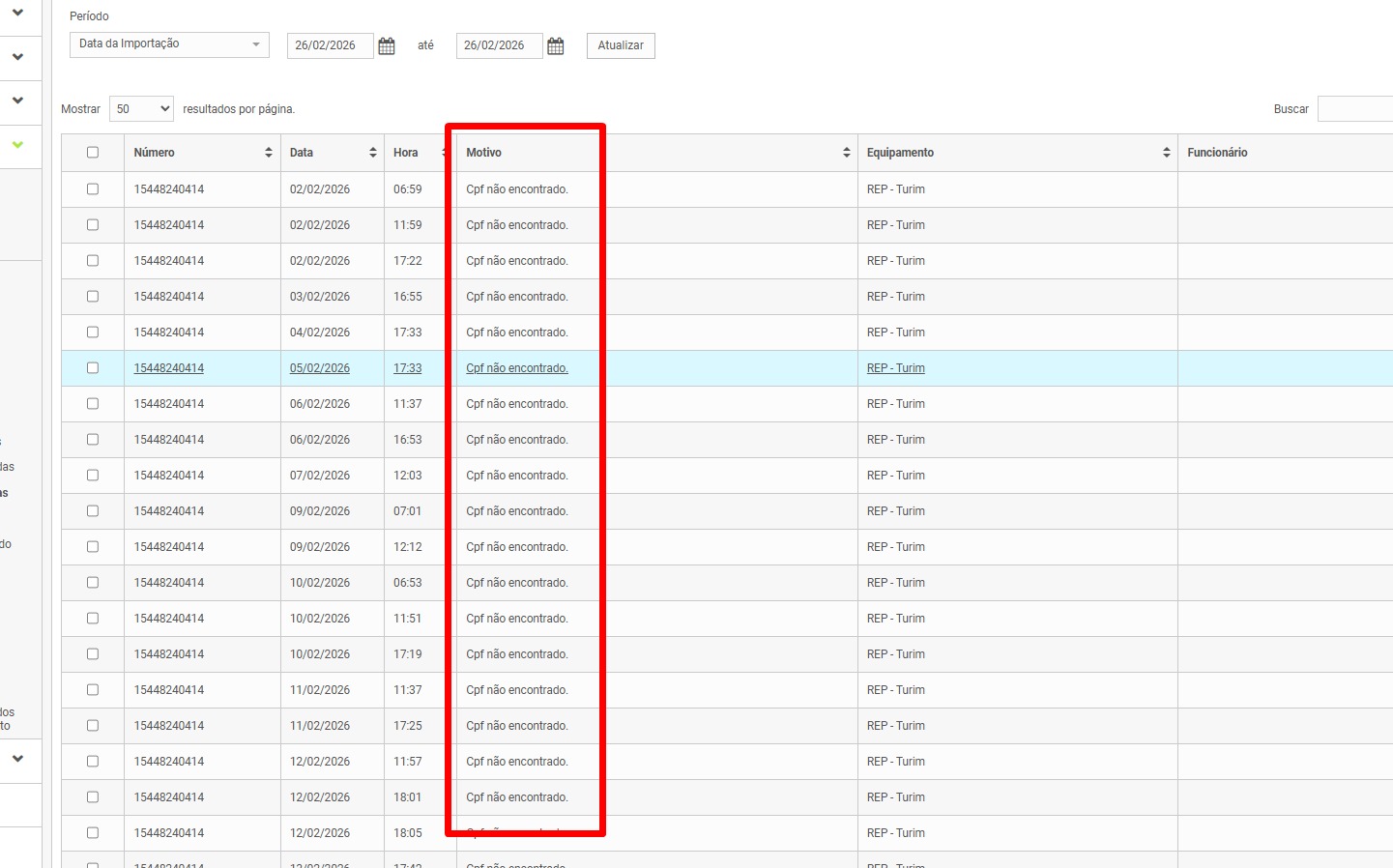Select the row dated 05/02/2026 17:33 checkbox

(93, 368)
